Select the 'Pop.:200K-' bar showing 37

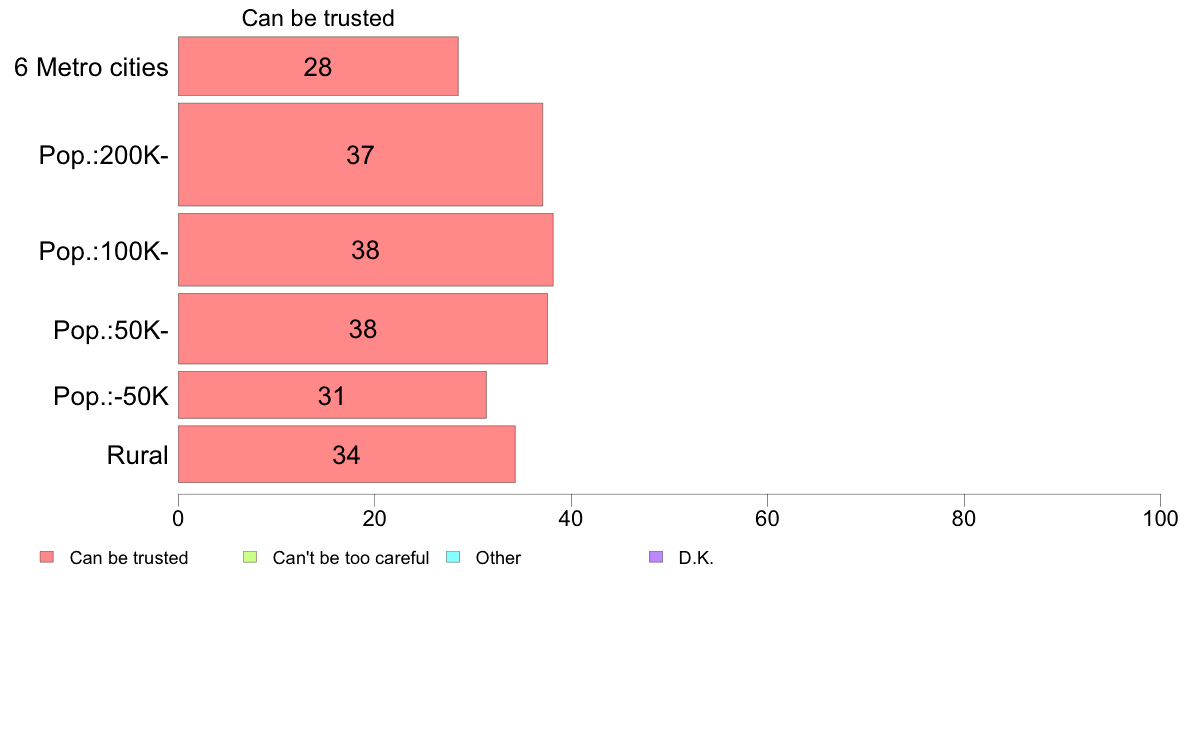click(x=361, y=155)
